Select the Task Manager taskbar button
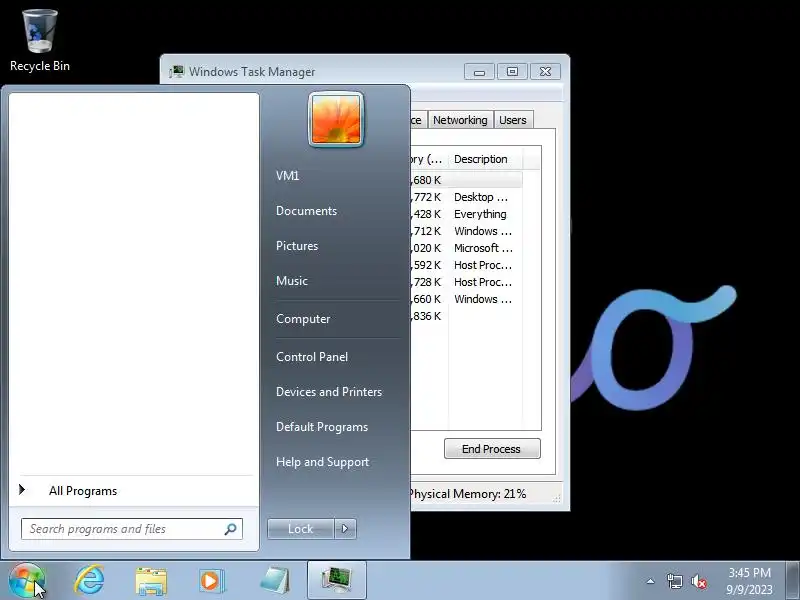The width and height of the screenshot is (800, 600). coord(337,581)
